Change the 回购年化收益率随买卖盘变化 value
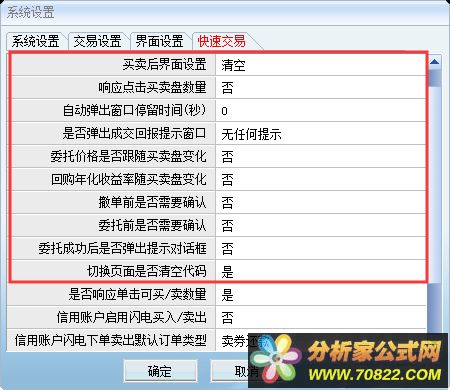This screenshot has width=450, height=390. [321, 180]
